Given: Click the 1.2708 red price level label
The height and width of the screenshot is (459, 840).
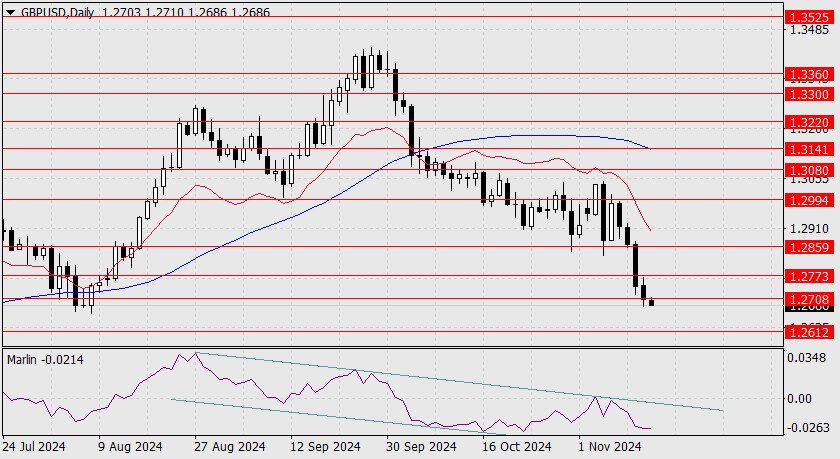Looking at the screenshot, I should click(x=809, y=298).
